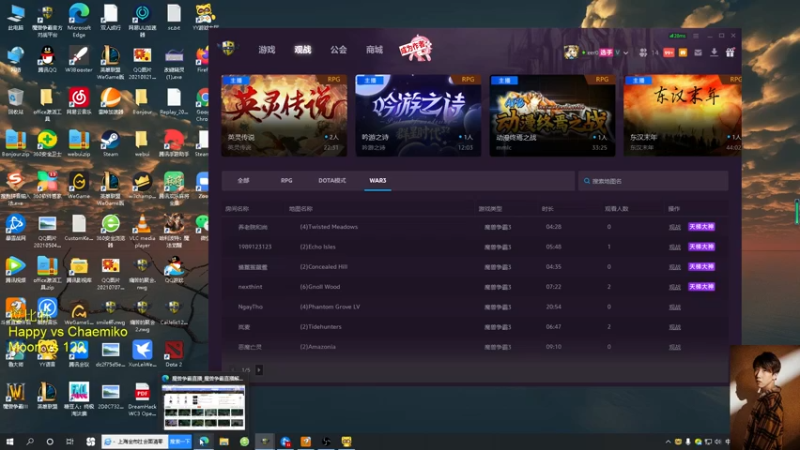Go to next page of room list
The width and height of the screenshot is (800, 450).
click(x=259, y=370)
